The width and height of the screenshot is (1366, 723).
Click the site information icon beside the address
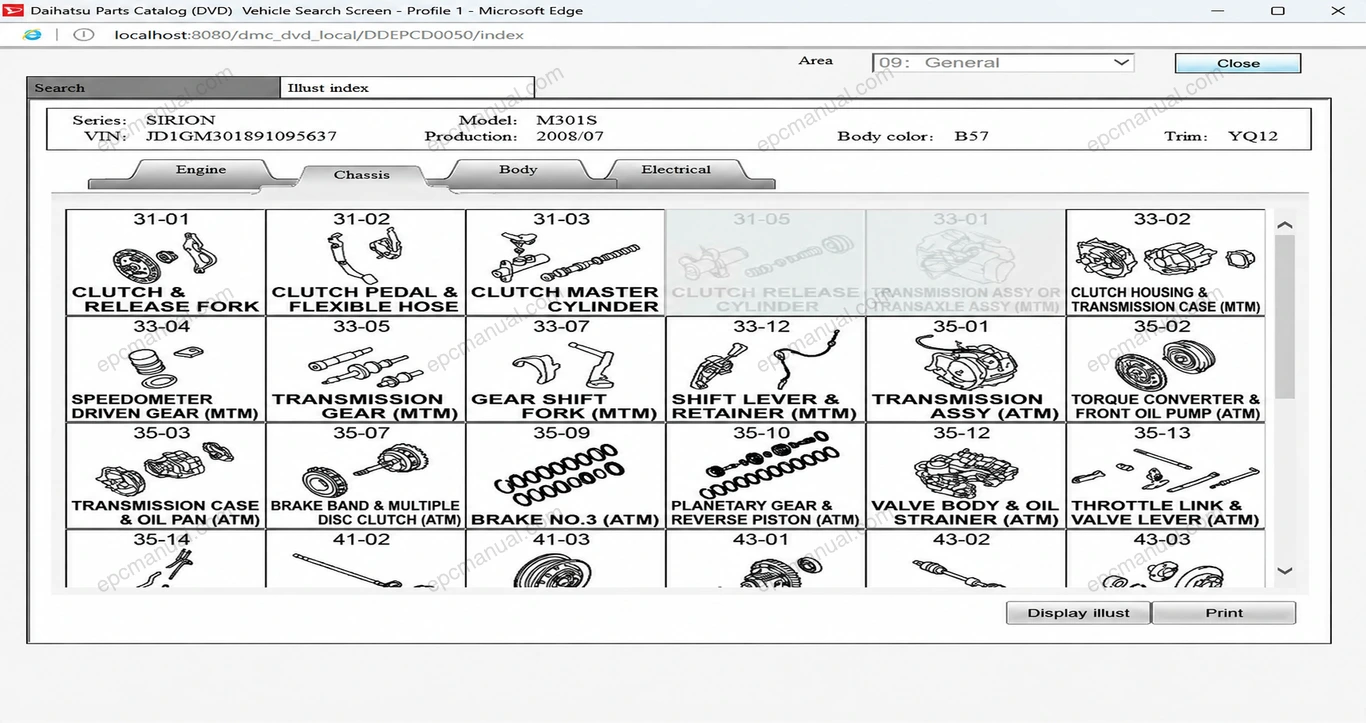(84, 35)
